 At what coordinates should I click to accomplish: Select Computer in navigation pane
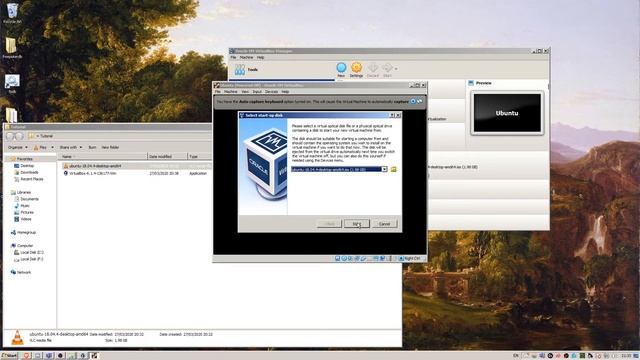(25, 246)
